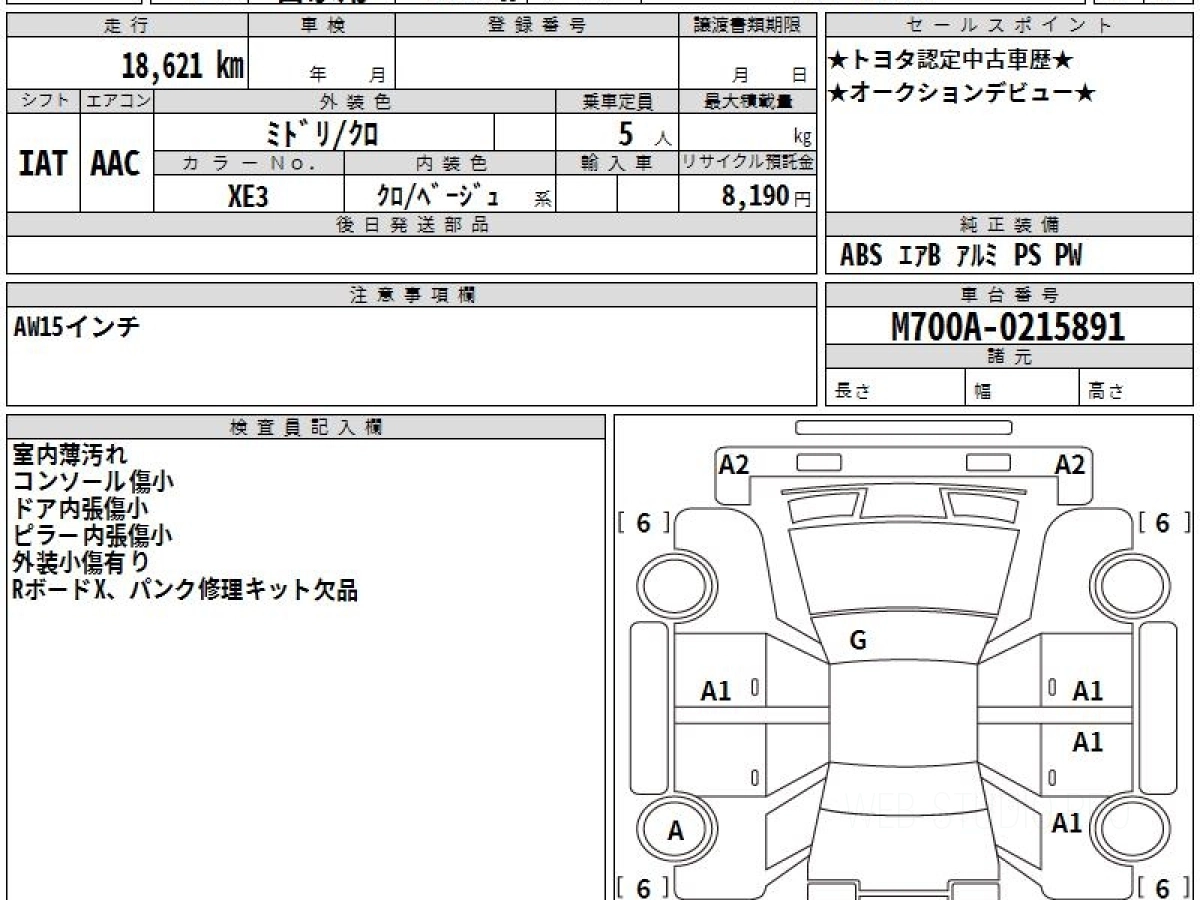Click the 車検 header cell
The width and height of the screenshot is (1200, 900).
point(322,26)
